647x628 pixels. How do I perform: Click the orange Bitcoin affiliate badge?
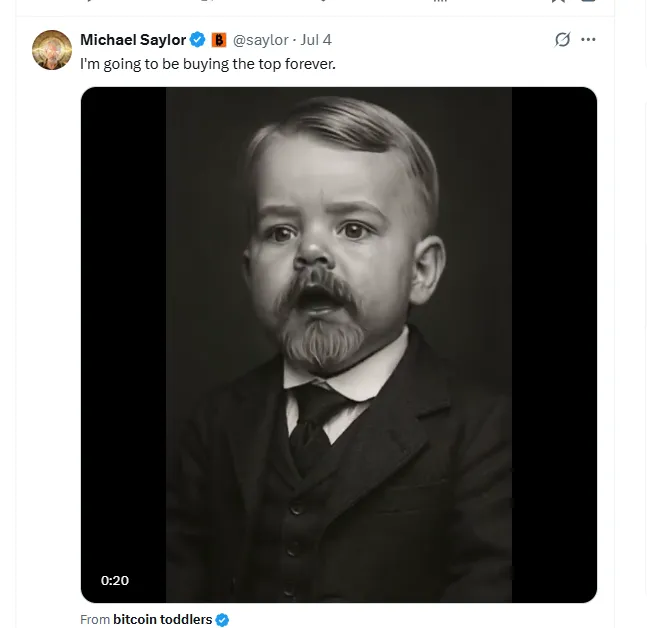tap(219, 40)
